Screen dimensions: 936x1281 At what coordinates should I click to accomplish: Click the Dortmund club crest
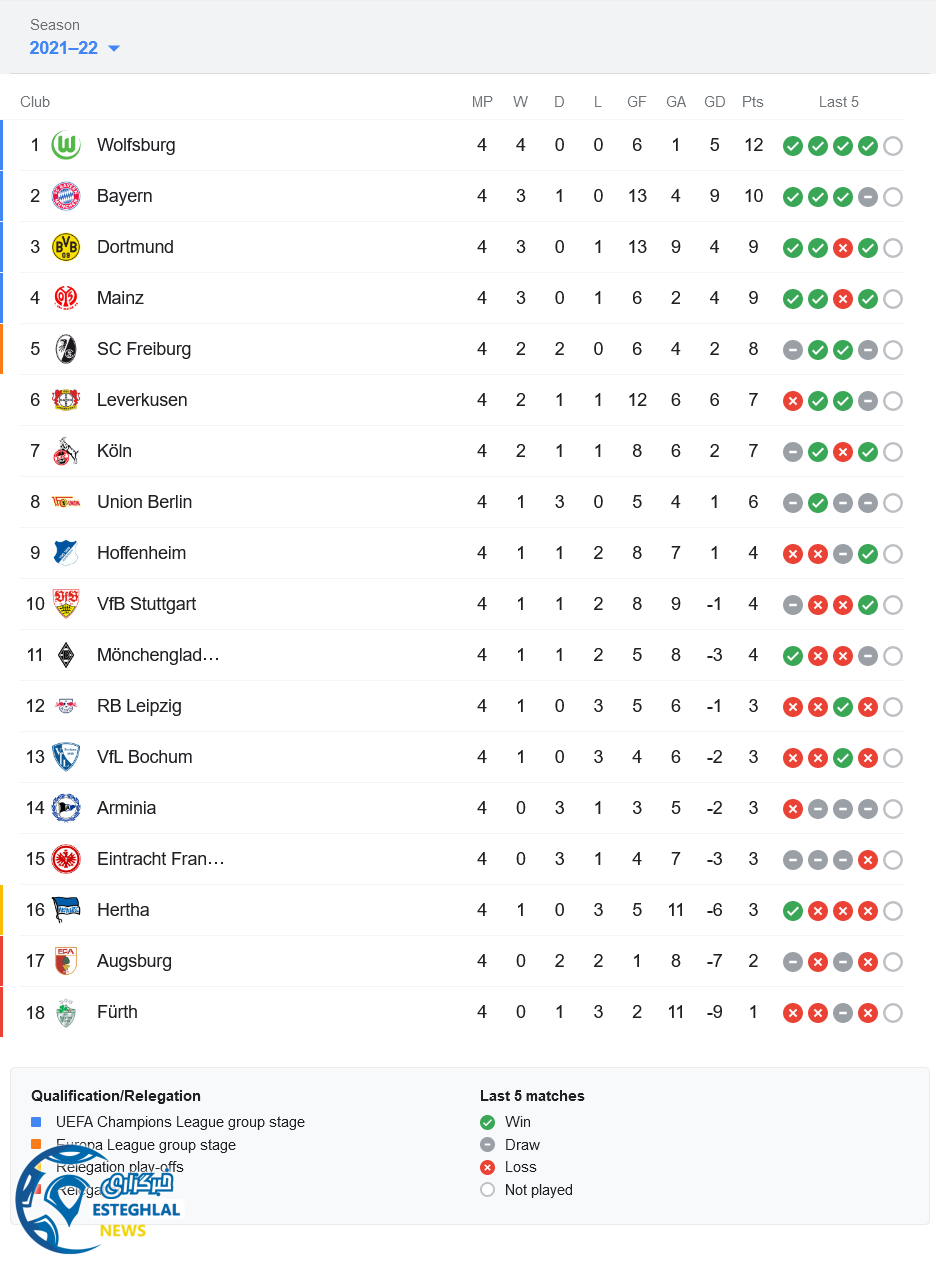tap(66, 247)
